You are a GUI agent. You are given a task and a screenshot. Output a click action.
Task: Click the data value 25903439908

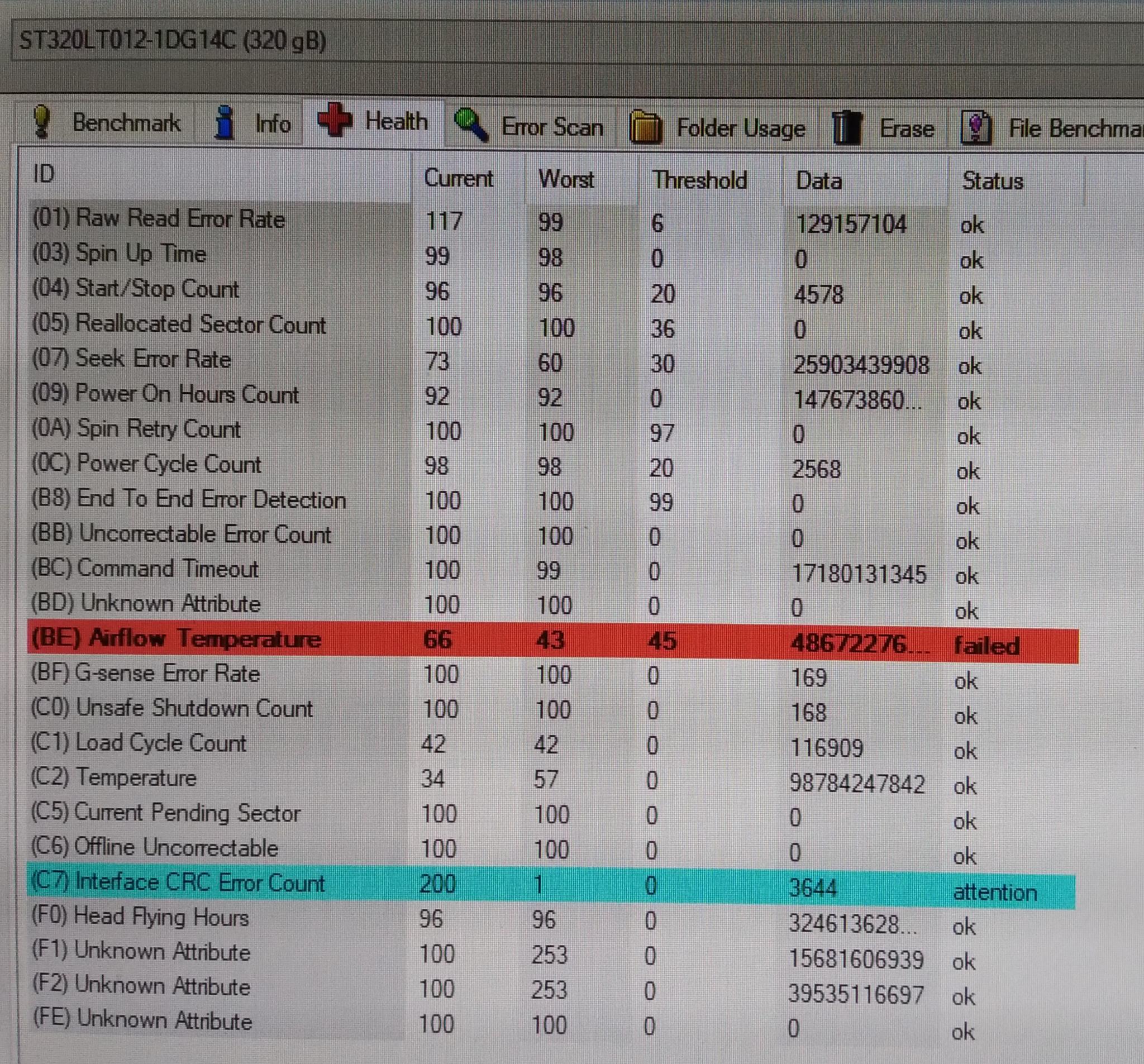pyautogui.click(x=861, y=365)
